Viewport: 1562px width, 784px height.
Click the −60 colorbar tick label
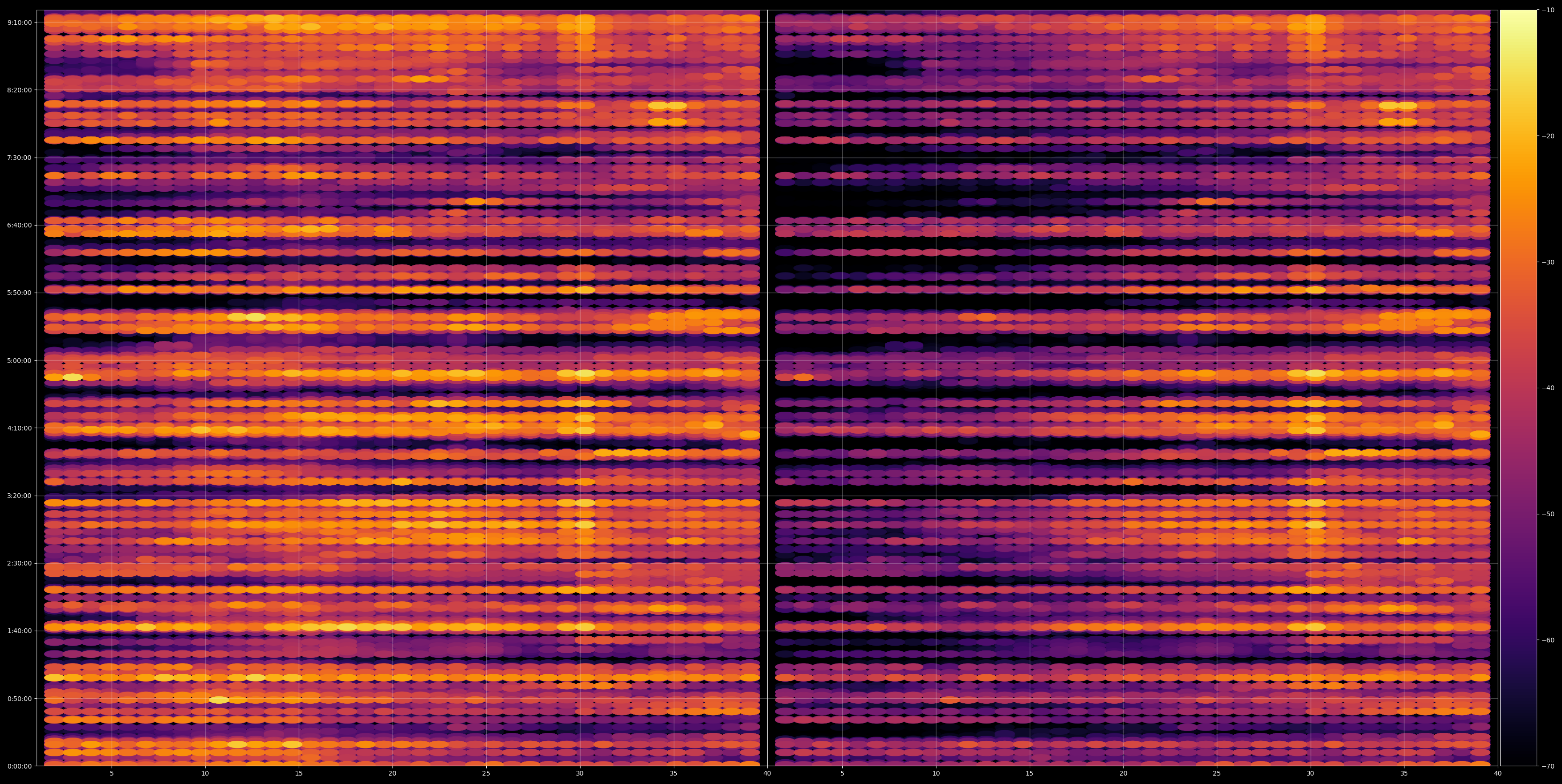coord(1548,641)
